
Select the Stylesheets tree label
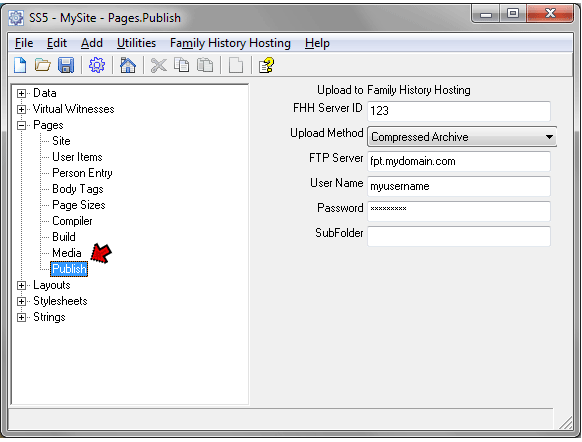click(60, 301)
